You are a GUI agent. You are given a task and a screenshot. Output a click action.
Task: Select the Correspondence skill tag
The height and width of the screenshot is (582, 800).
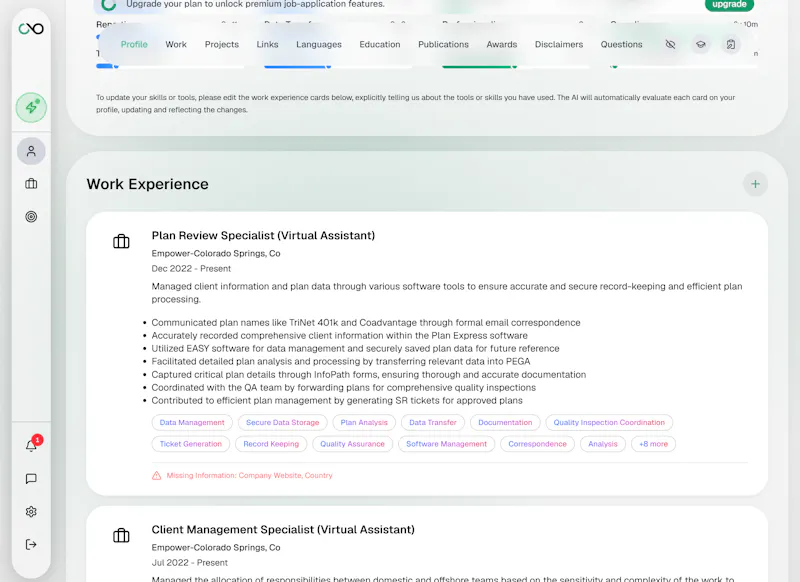537,444
